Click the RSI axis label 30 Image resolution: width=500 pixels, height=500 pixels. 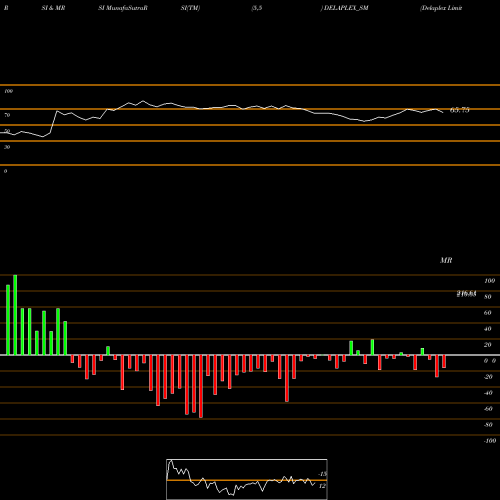tap(7, 147)
